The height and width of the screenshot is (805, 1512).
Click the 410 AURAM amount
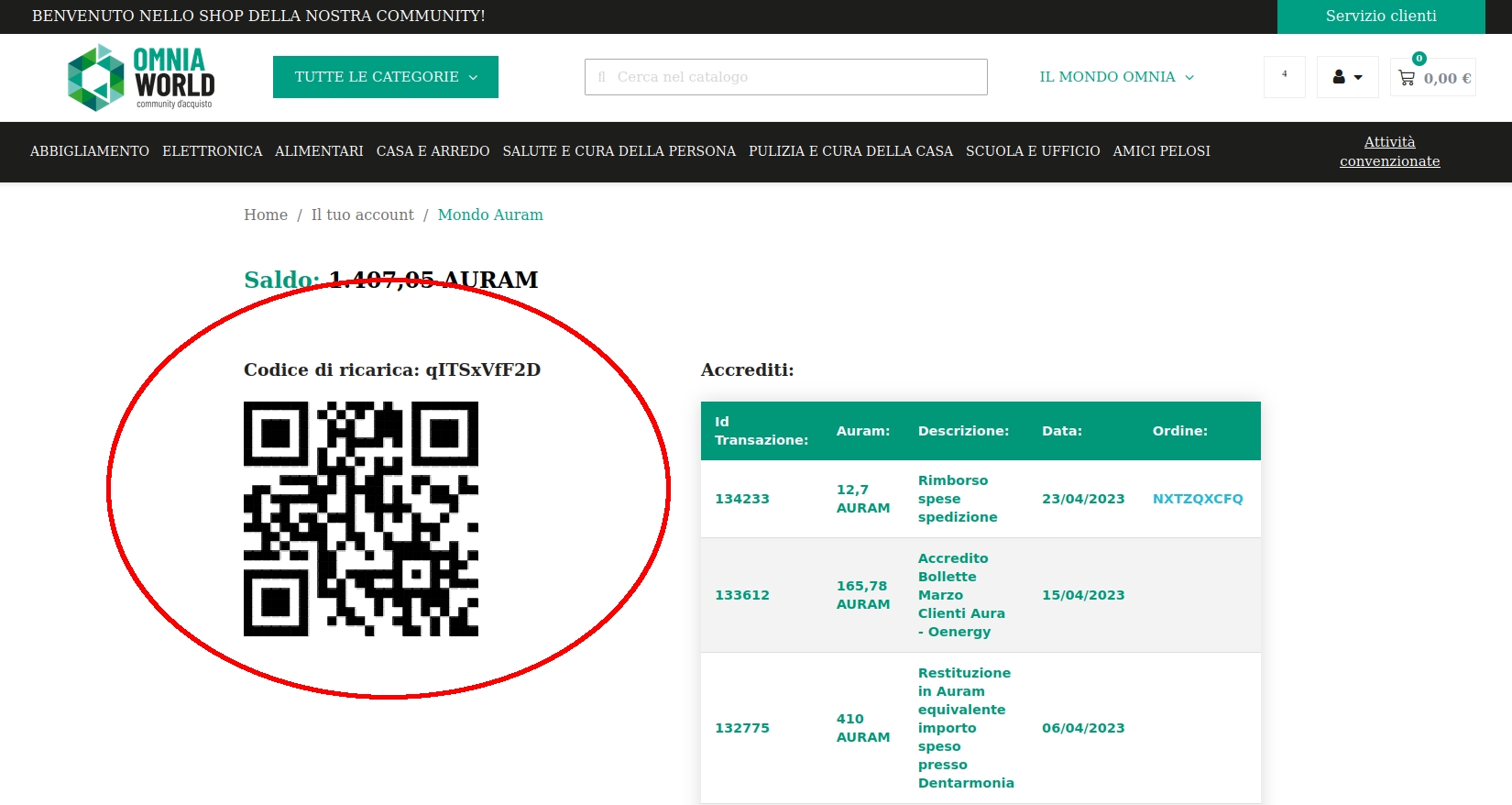[863, 728]
